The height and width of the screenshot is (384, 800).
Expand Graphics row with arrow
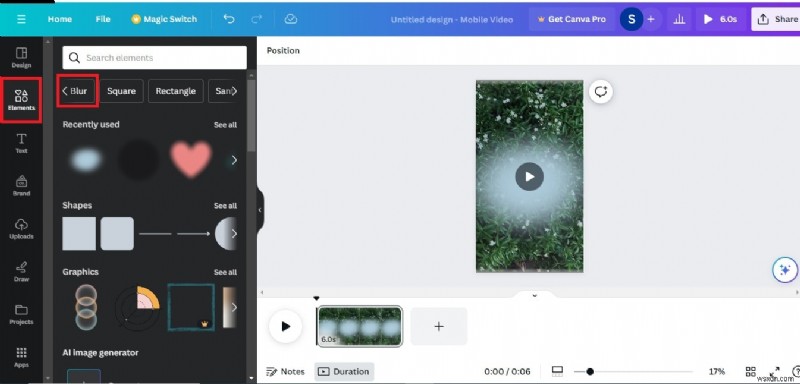pyautogui.click(x=234, y=307)
